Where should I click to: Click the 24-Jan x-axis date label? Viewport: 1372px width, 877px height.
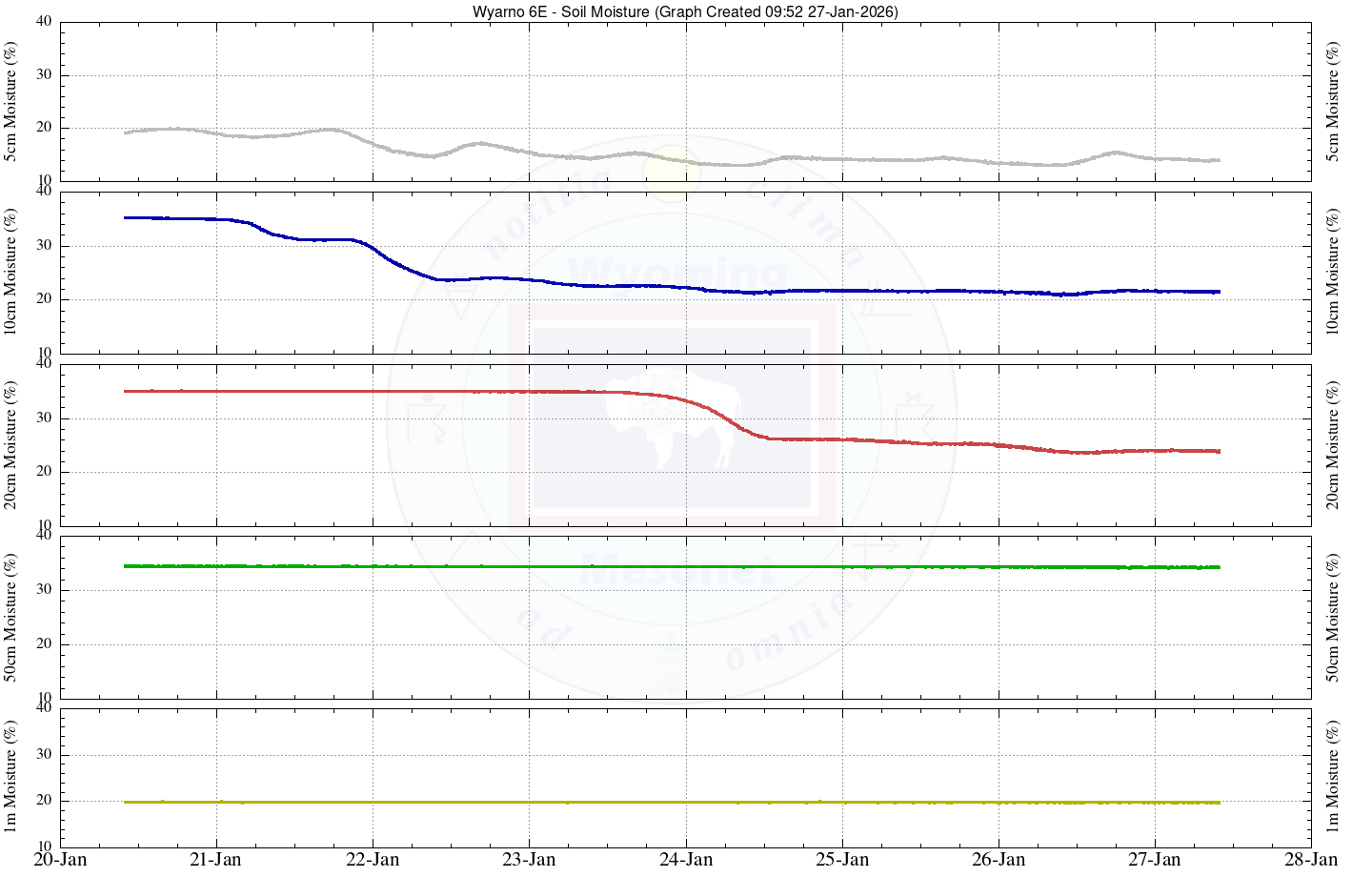pos(686,860)
